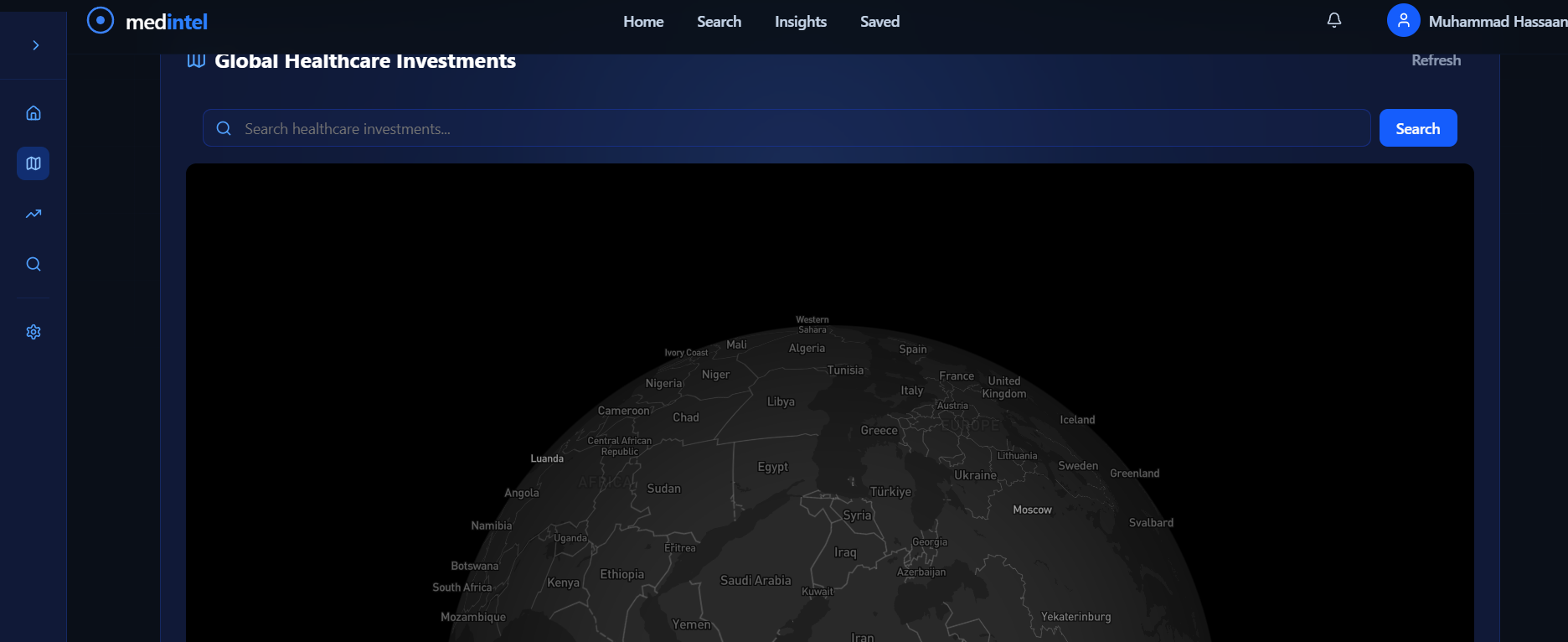Open the Insights nav item

pyautogui.click(x=801, y=22)
